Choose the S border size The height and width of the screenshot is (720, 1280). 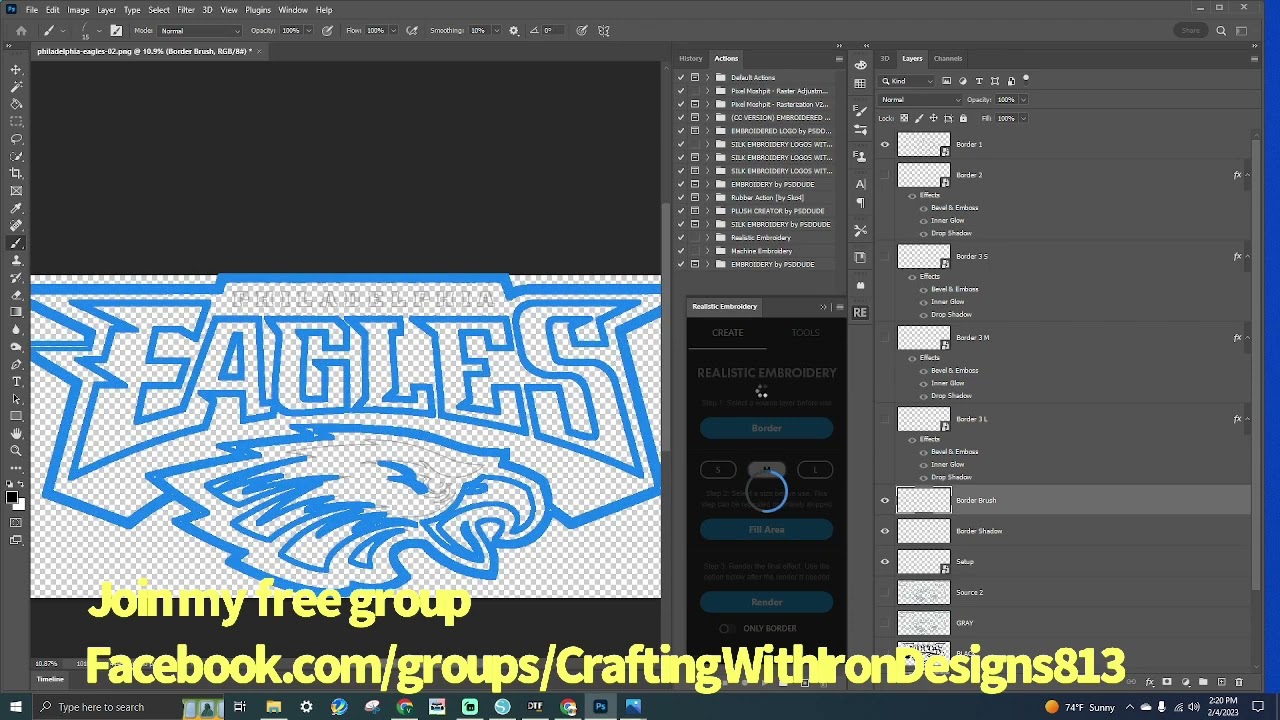pyautogui.click(x=718, y=470)
